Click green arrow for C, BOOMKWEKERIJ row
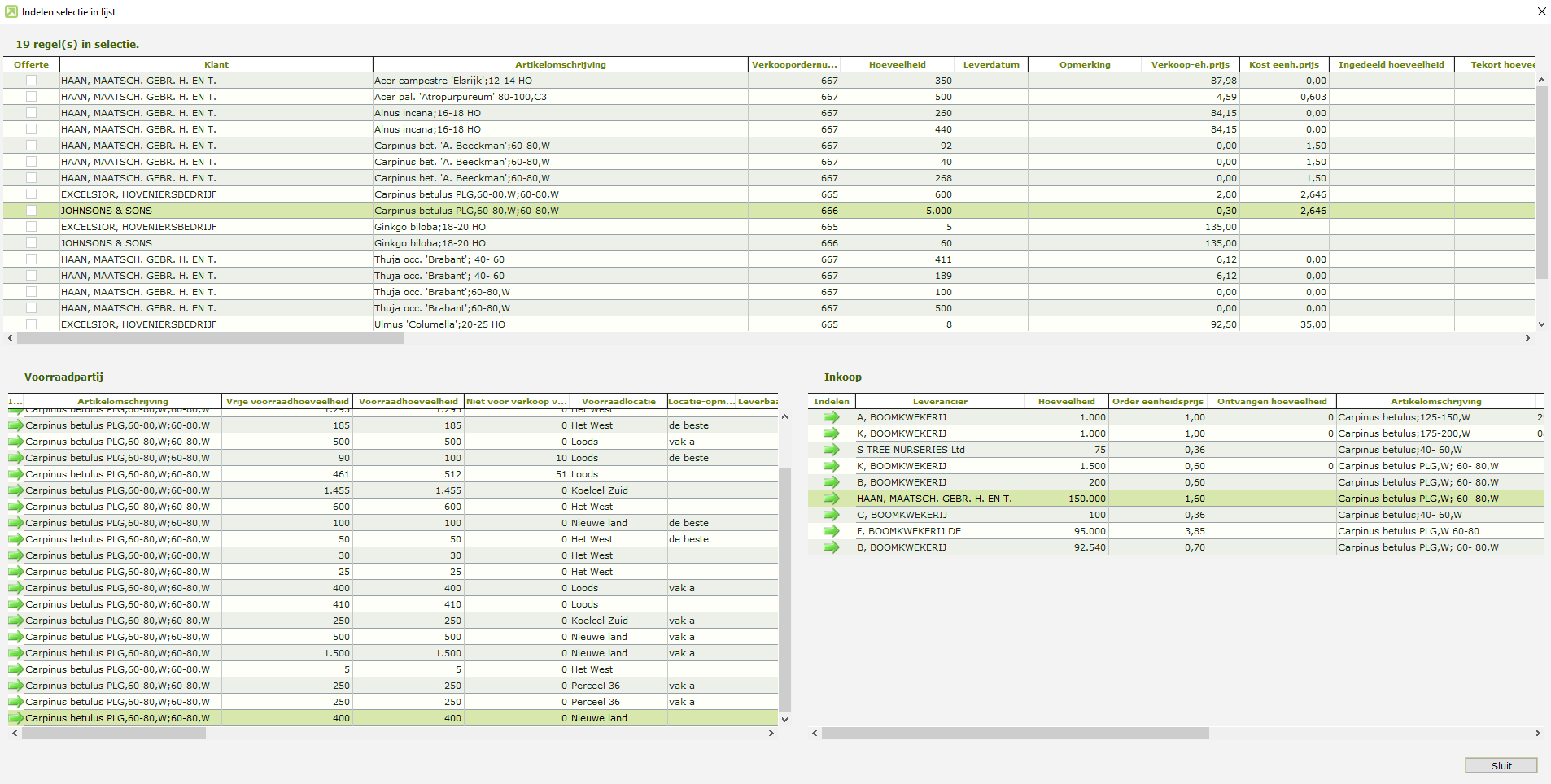 pyautogui.click(x=831, y=515)
